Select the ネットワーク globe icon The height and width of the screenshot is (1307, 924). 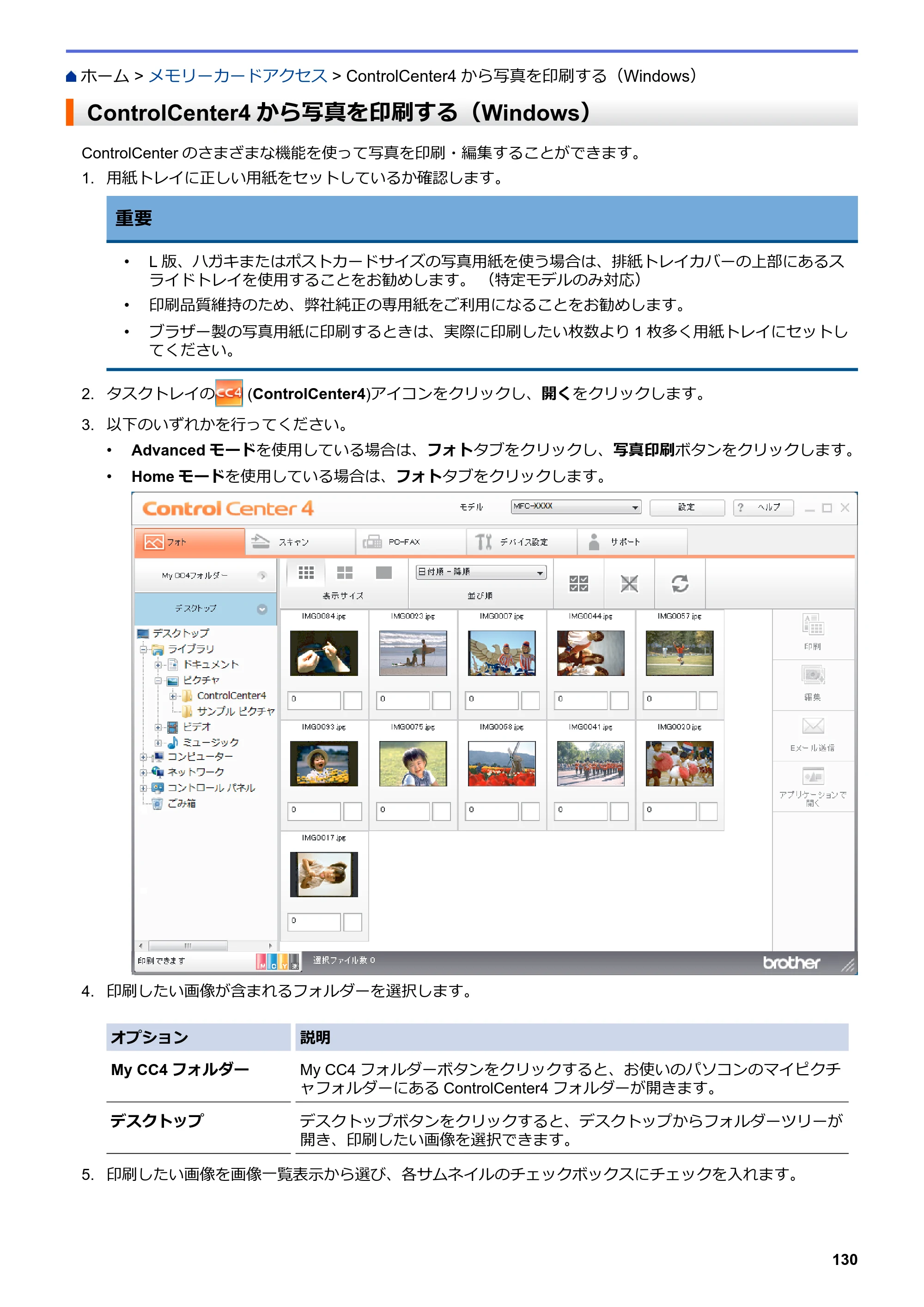point(158,772)
